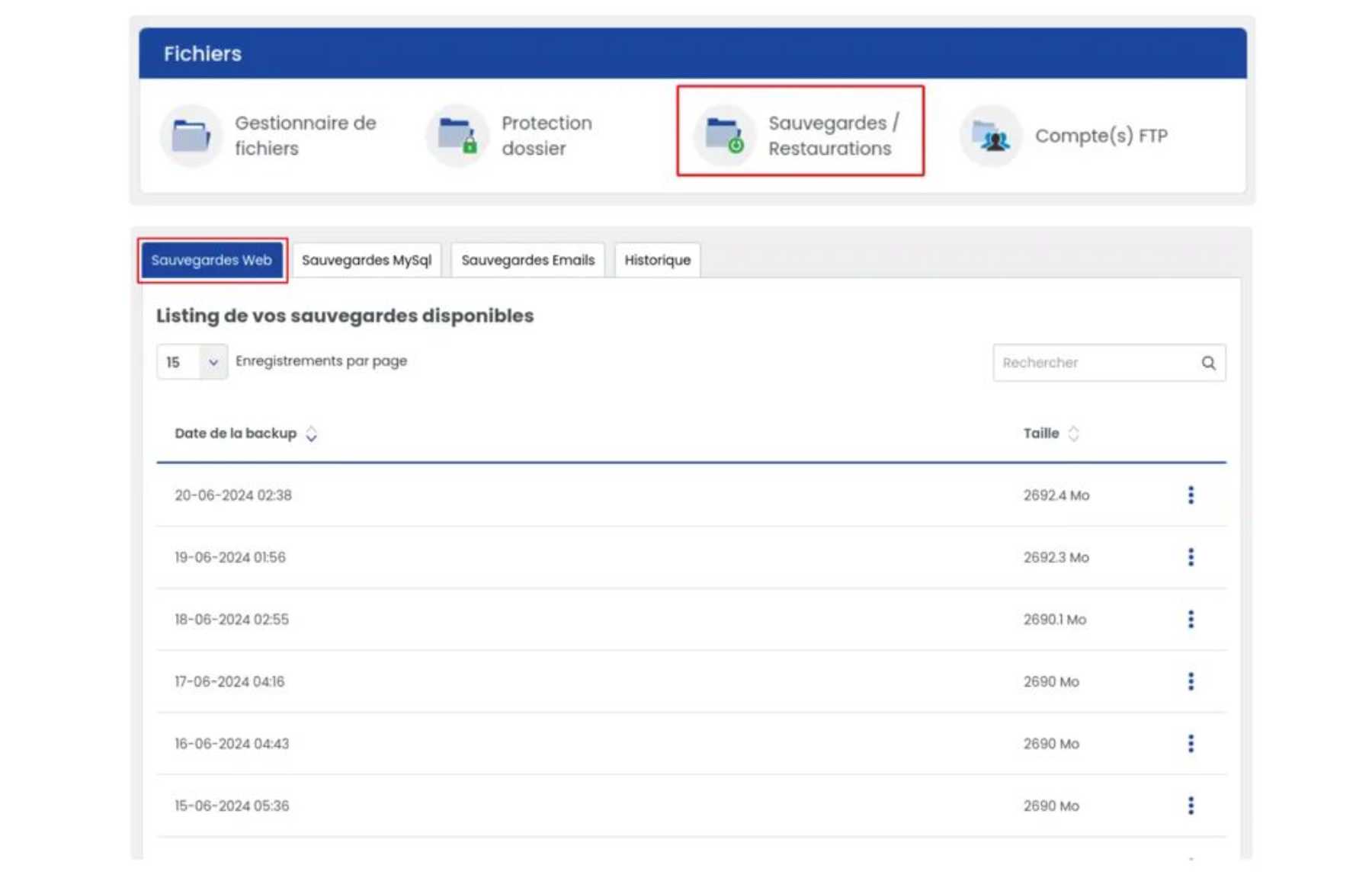Open actions menu for 18-06-2024 02:55 backup
Viewport: 1372px width, 878px height.
[x=1191, y=620]
